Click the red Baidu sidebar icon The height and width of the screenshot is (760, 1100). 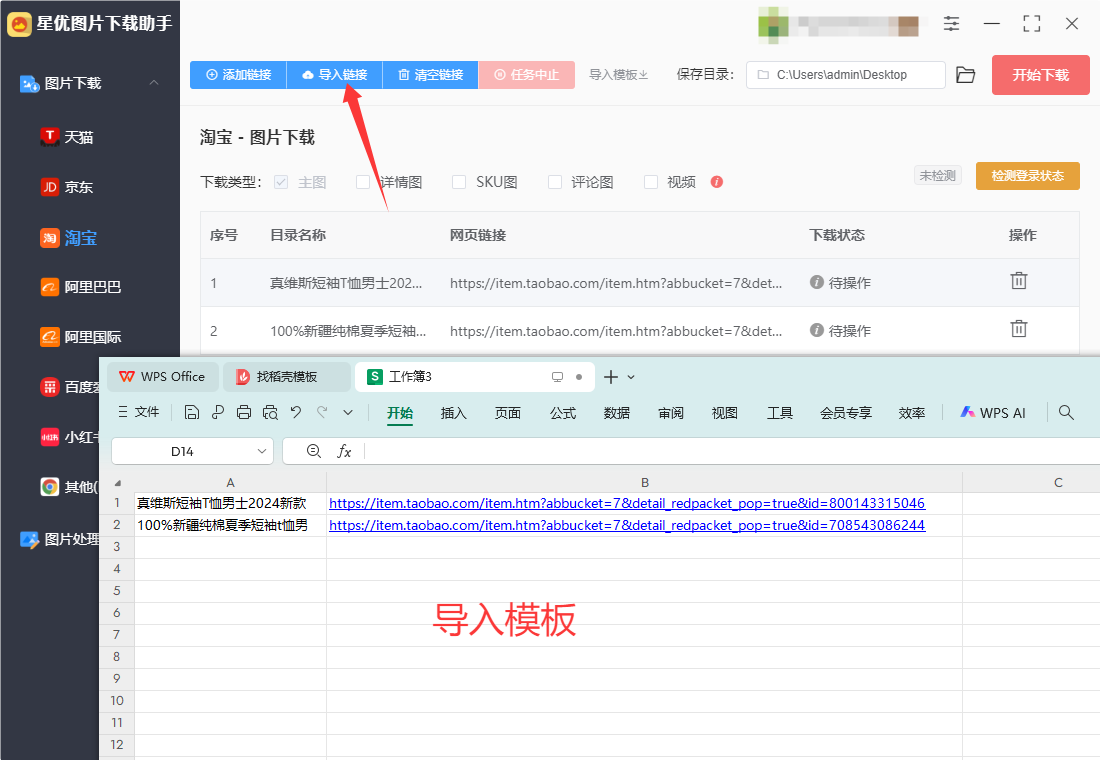pyautogui.click(x=50, y=387)
